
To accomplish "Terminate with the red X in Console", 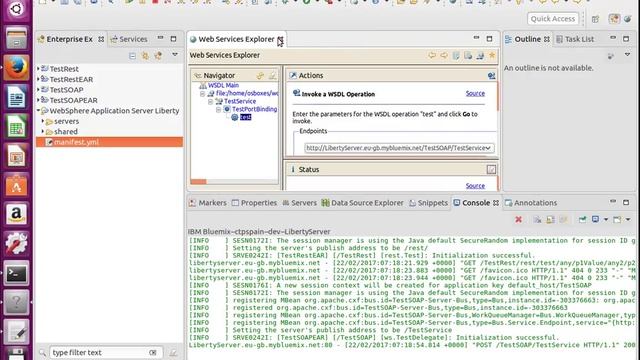I will [x=518, y=220].
